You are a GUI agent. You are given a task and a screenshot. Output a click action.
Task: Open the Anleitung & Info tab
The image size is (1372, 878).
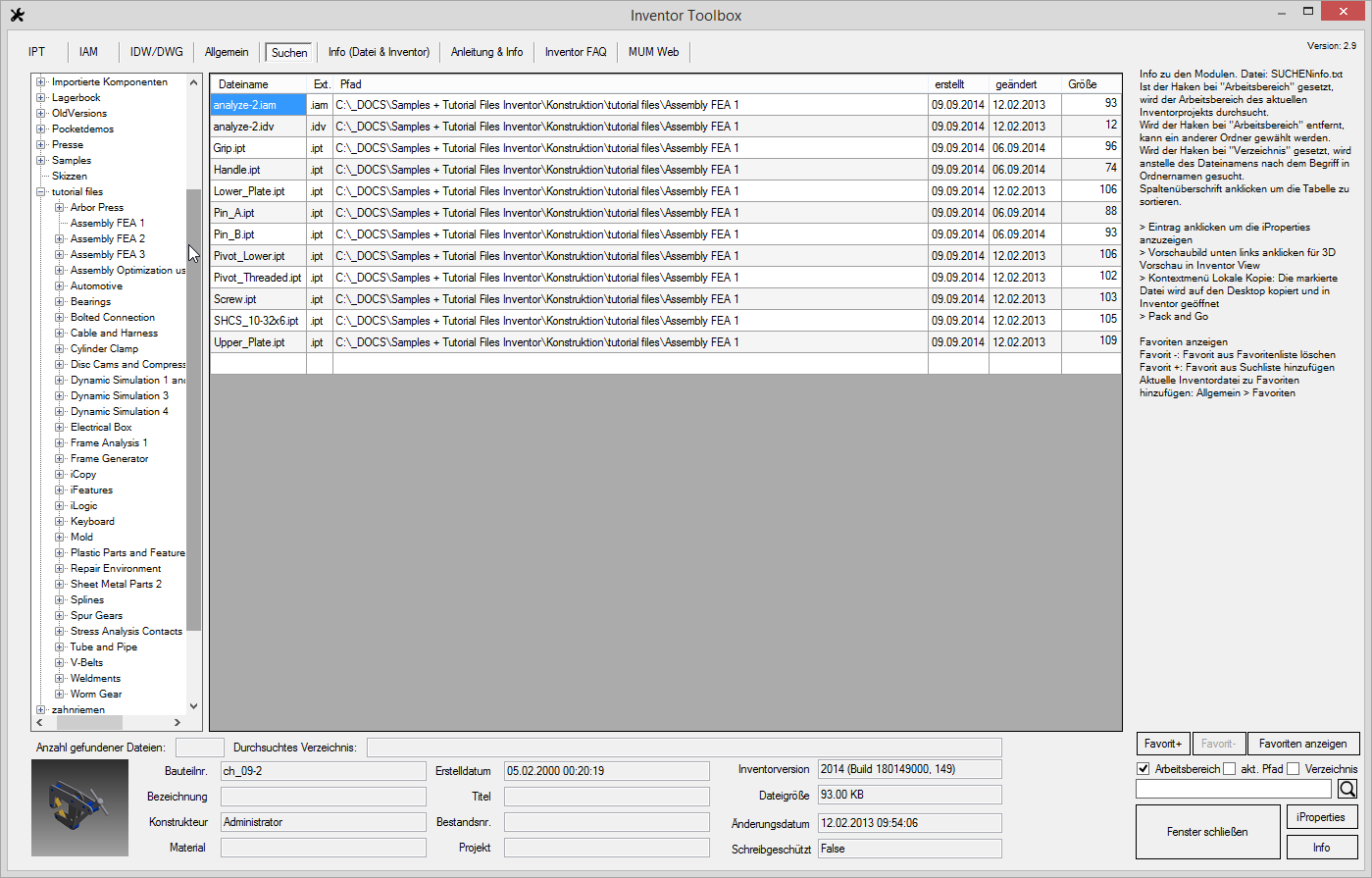(x=486, y=52)
